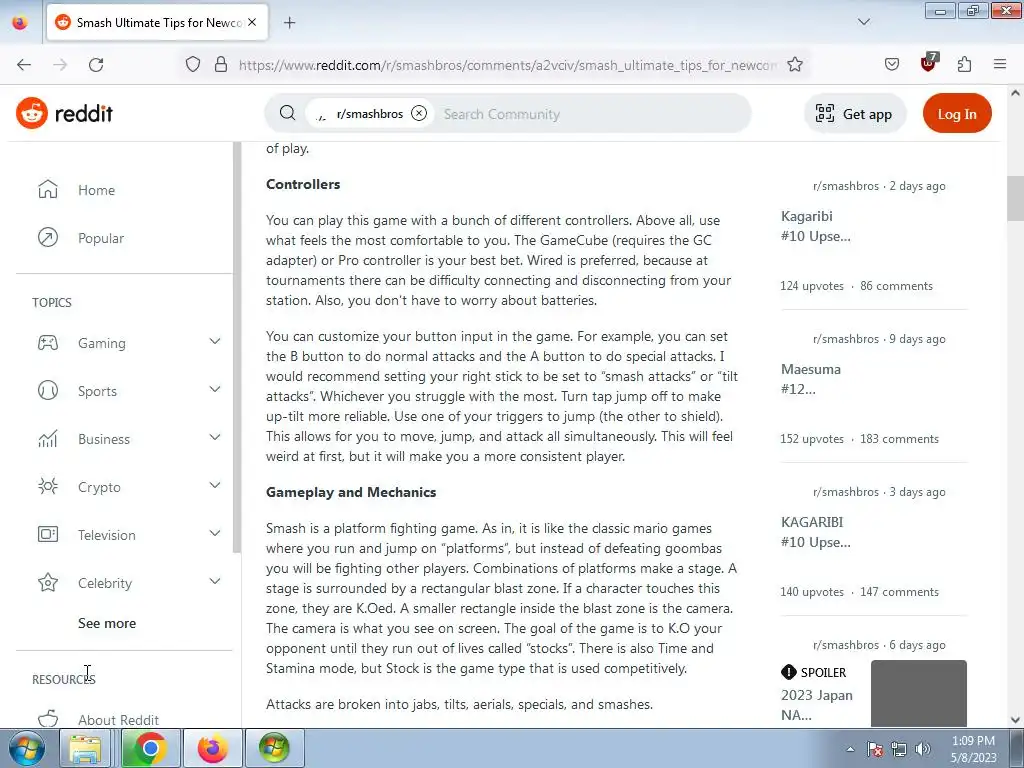Click the Reddit logo in the header
1024x768 pixels.
point(64,113)
